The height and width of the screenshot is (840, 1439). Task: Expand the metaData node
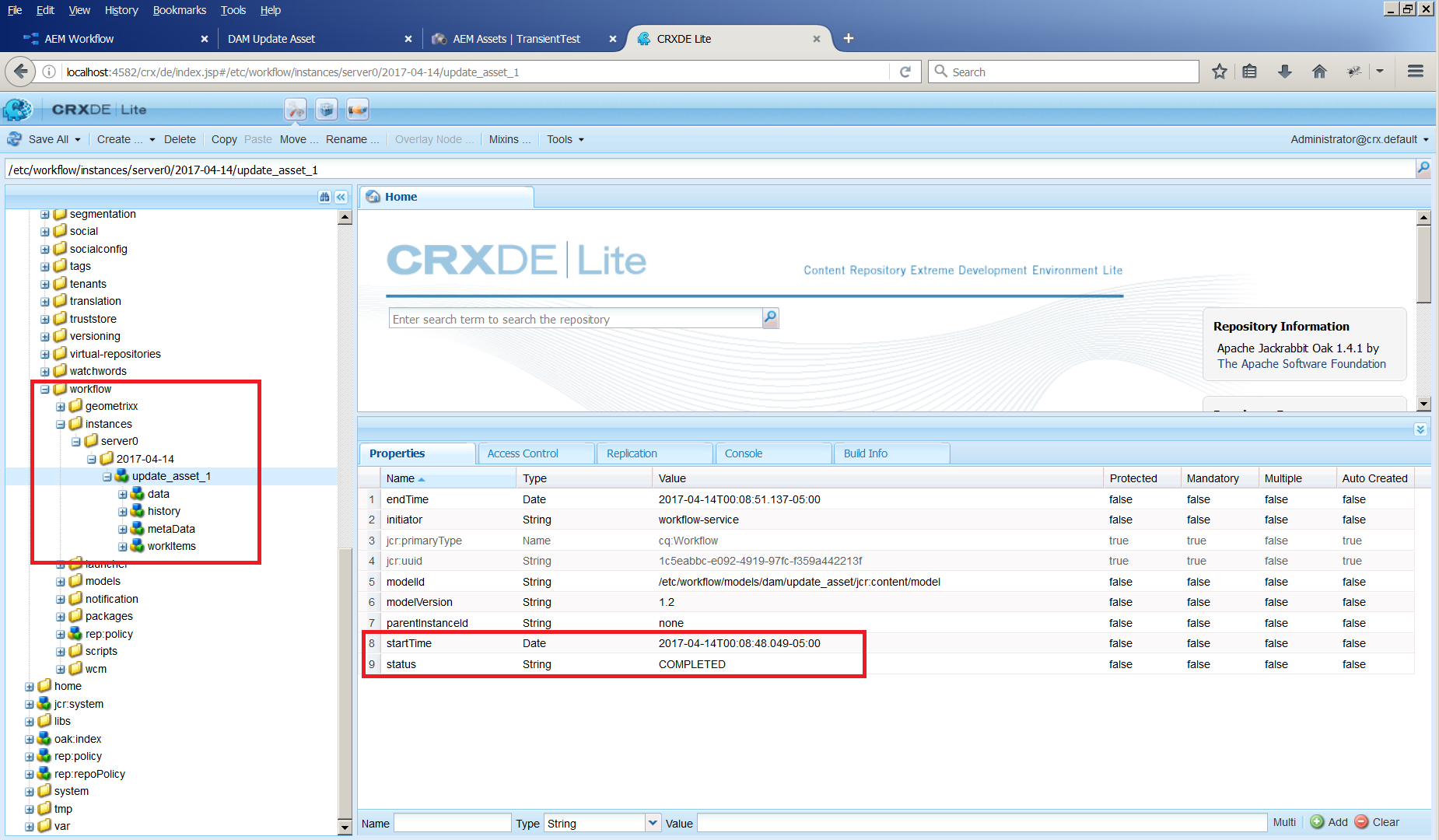point(123,530)
